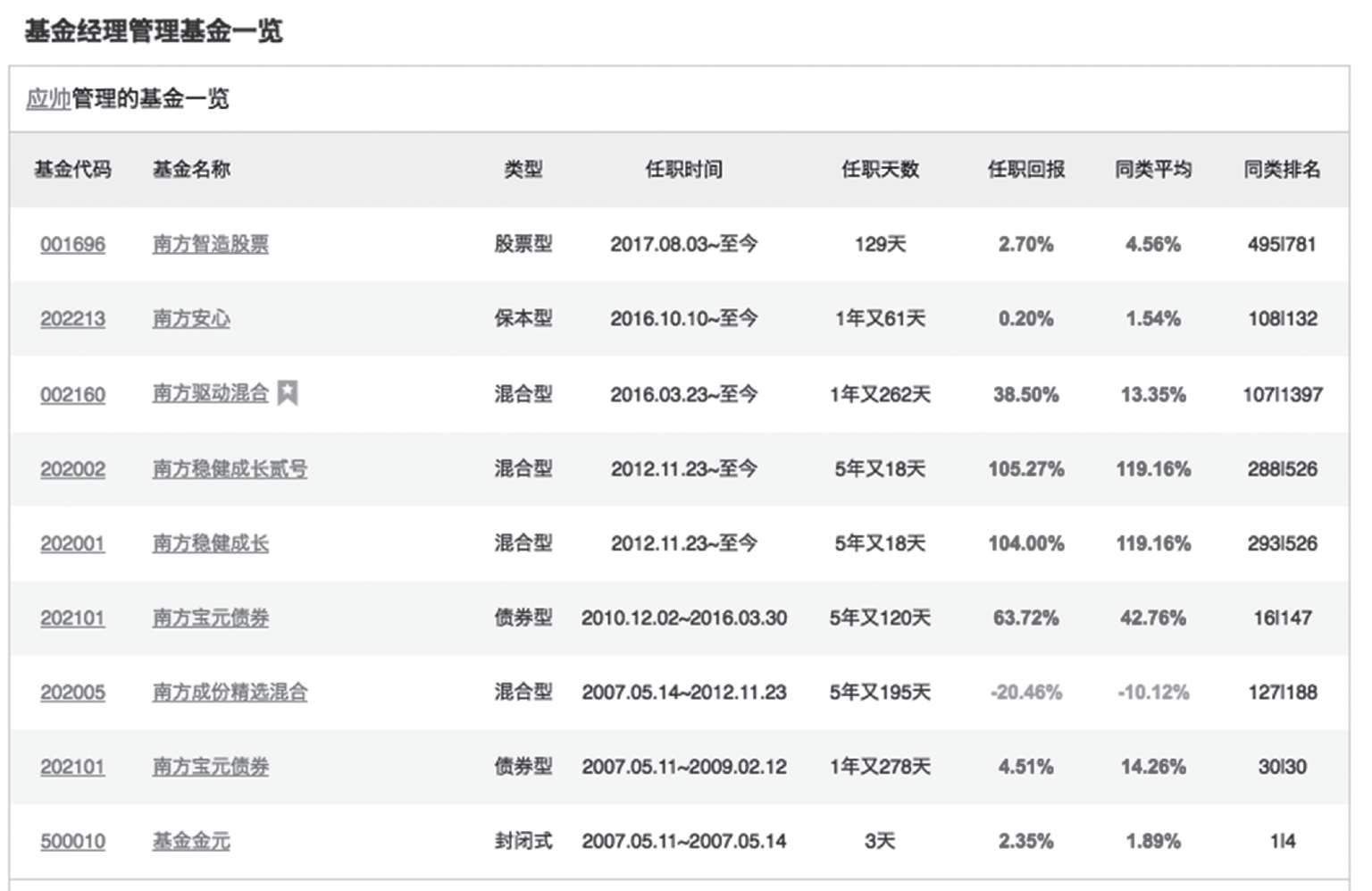Select the 38.50% return value
This screenshot has width=1372, height=891.
pyautogui.click(x=1026, y=394)
